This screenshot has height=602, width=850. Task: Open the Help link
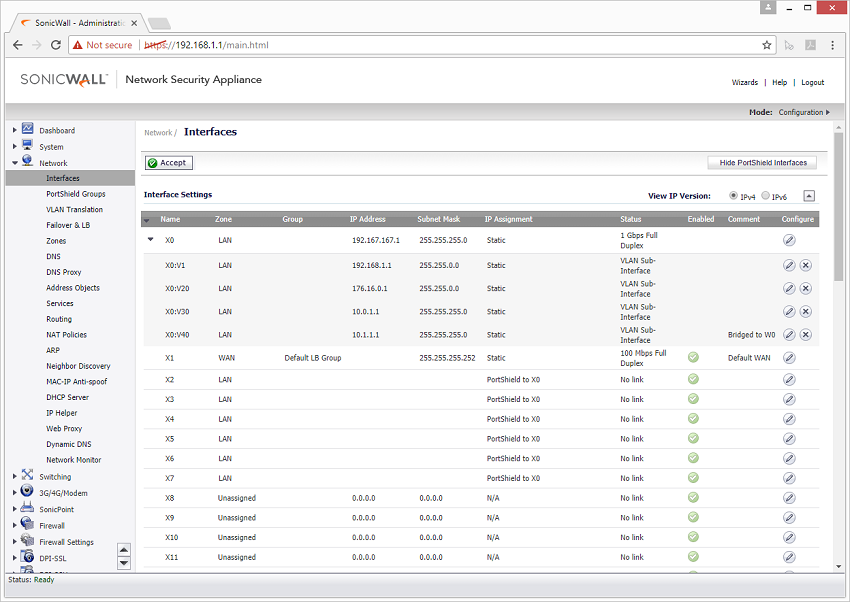pos(780,82)
